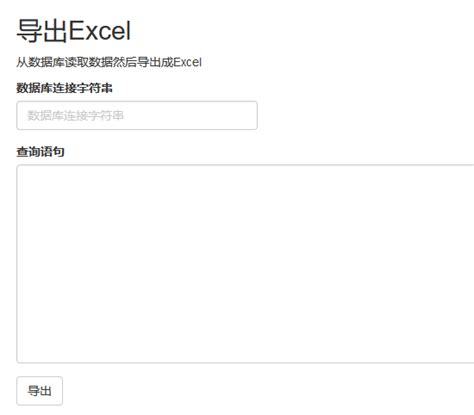The image size is (474, 415).
Task: Set focus to the SQL query statement box
Action: [x=245, y=264]
